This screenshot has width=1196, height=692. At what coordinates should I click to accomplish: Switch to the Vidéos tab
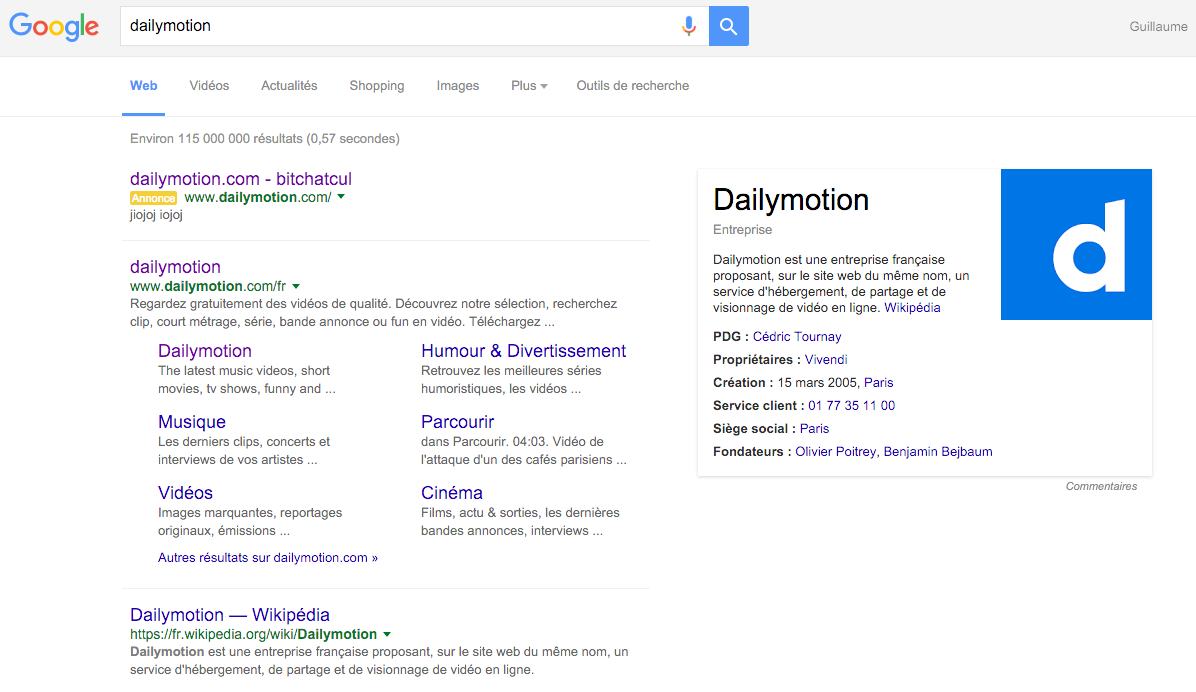click(208, 86)
